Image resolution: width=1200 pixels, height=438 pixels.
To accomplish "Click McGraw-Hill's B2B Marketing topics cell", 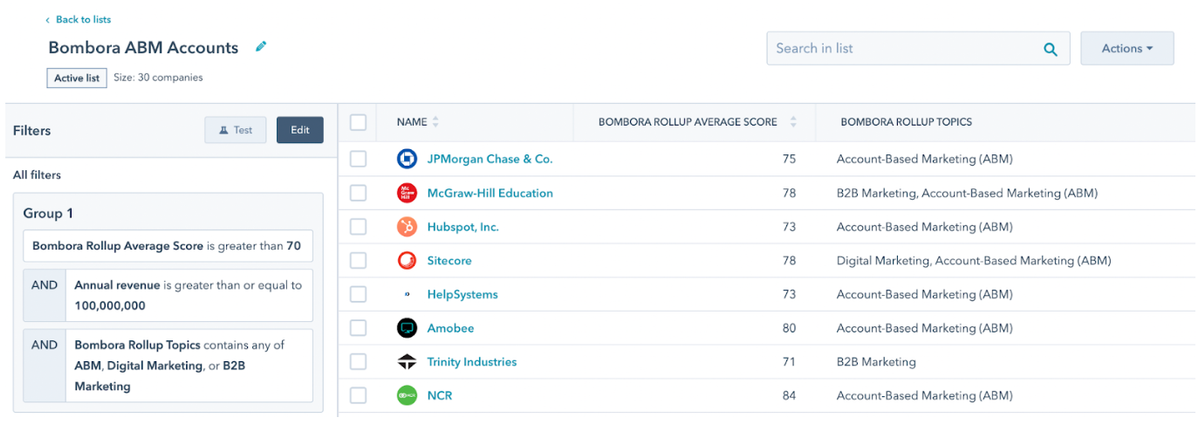I will [x=967, y=193].
